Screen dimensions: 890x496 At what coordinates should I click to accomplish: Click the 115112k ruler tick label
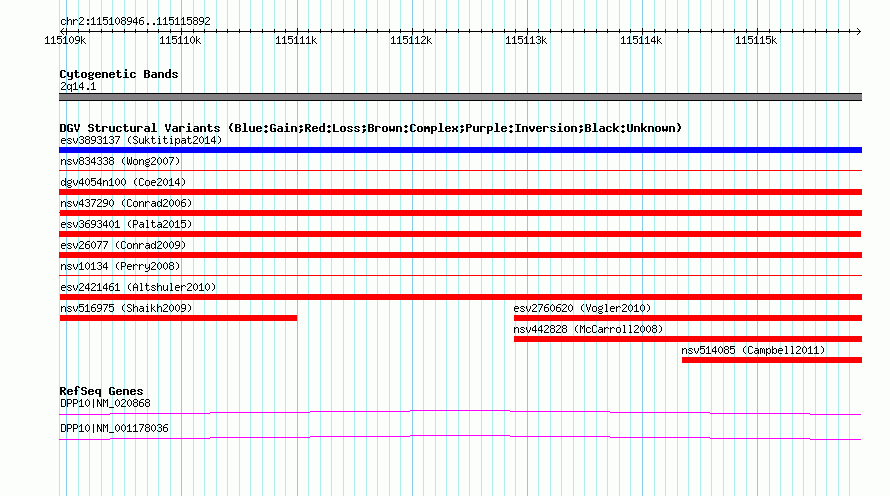tap(411, 40)
